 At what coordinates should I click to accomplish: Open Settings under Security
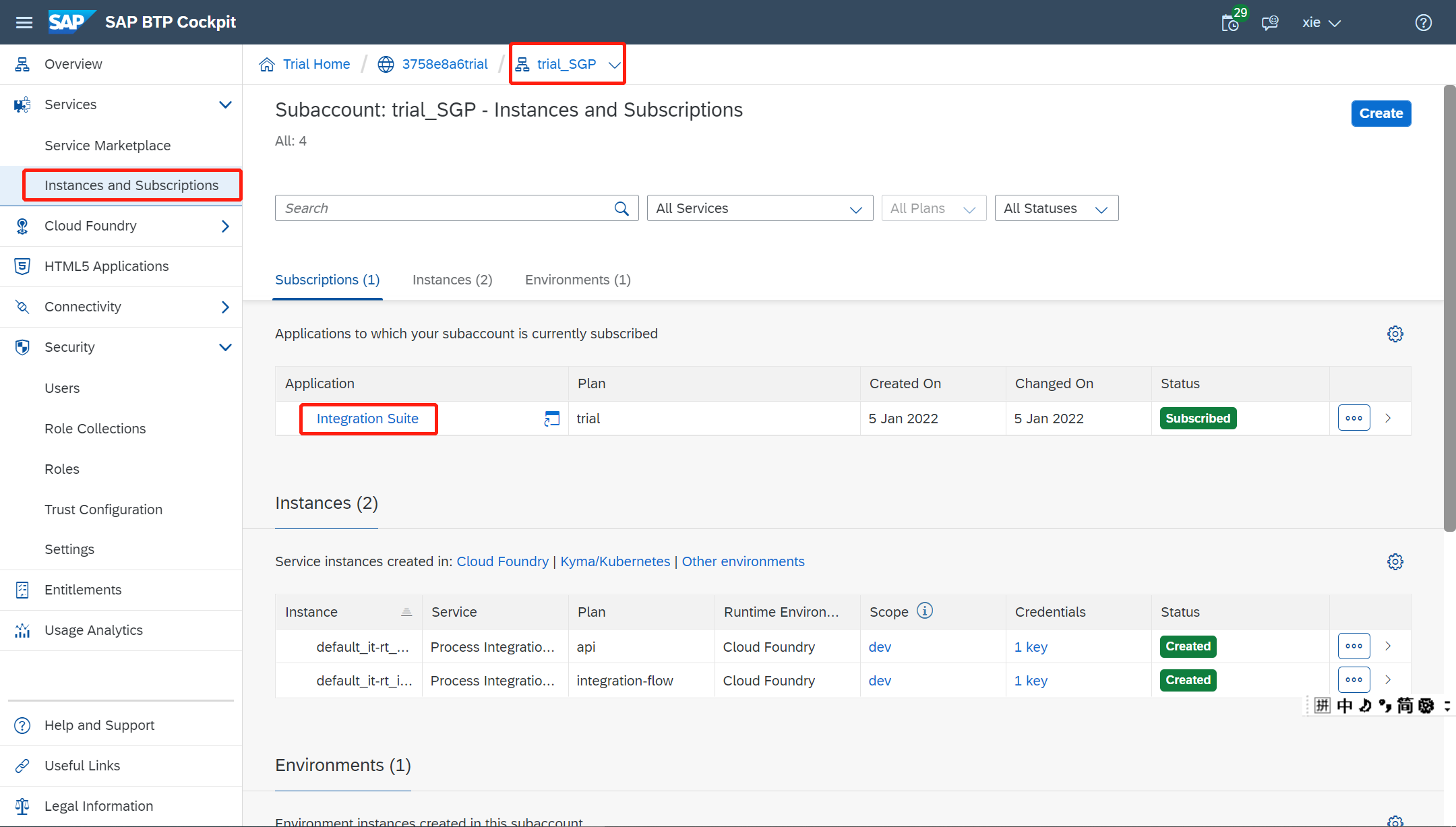(69, 549)
